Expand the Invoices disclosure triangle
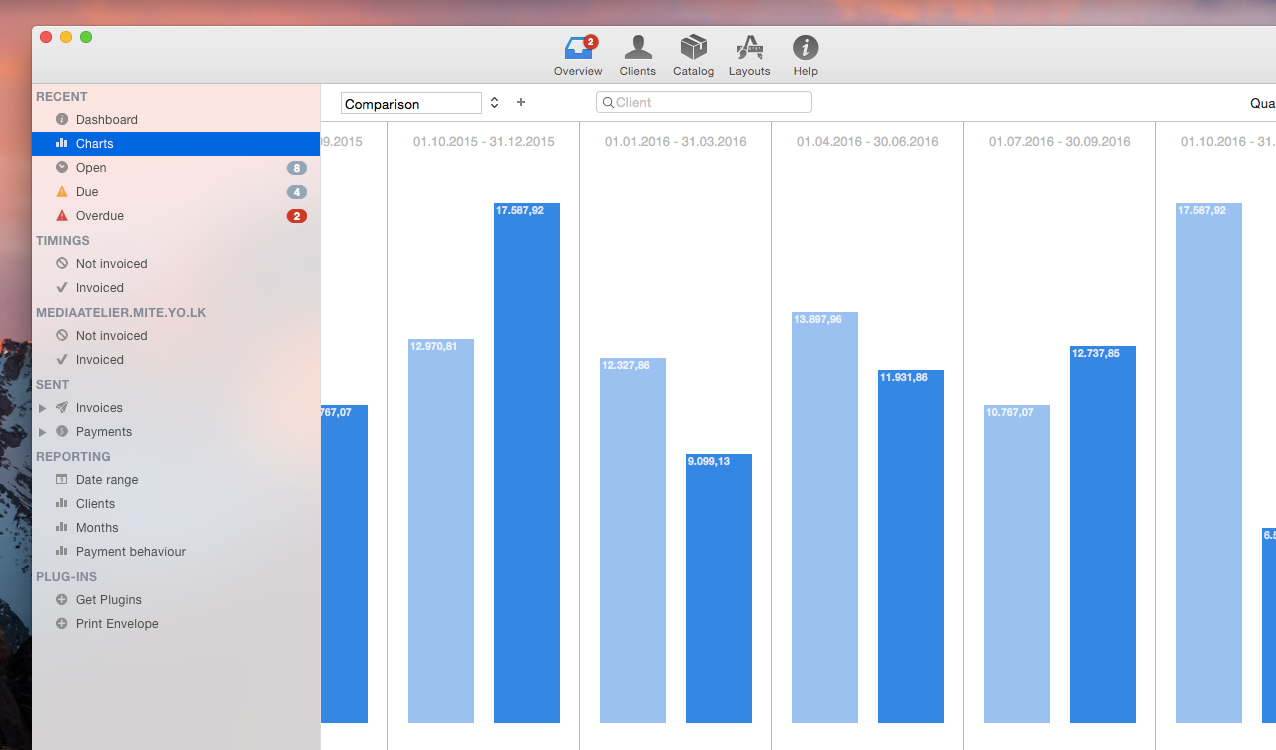 (42, 408)
